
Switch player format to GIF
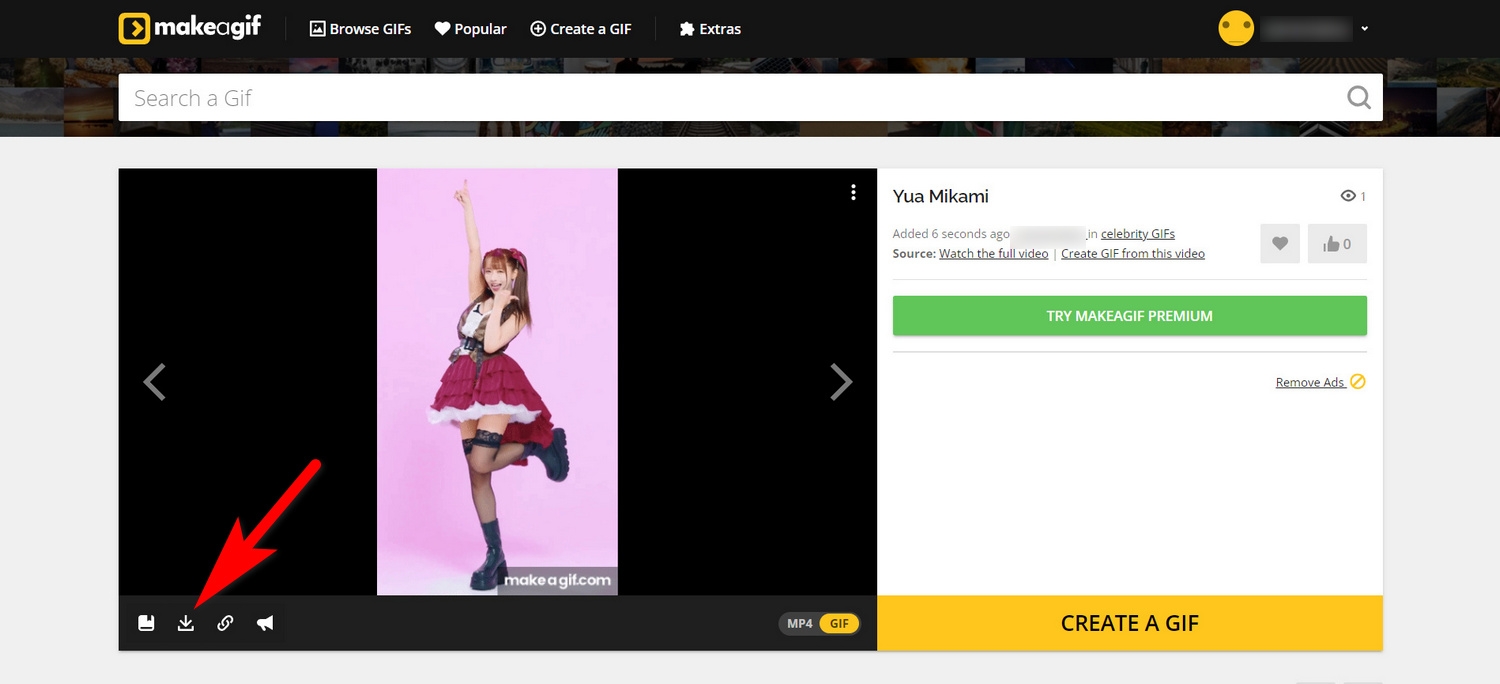[x=839, y=624]
